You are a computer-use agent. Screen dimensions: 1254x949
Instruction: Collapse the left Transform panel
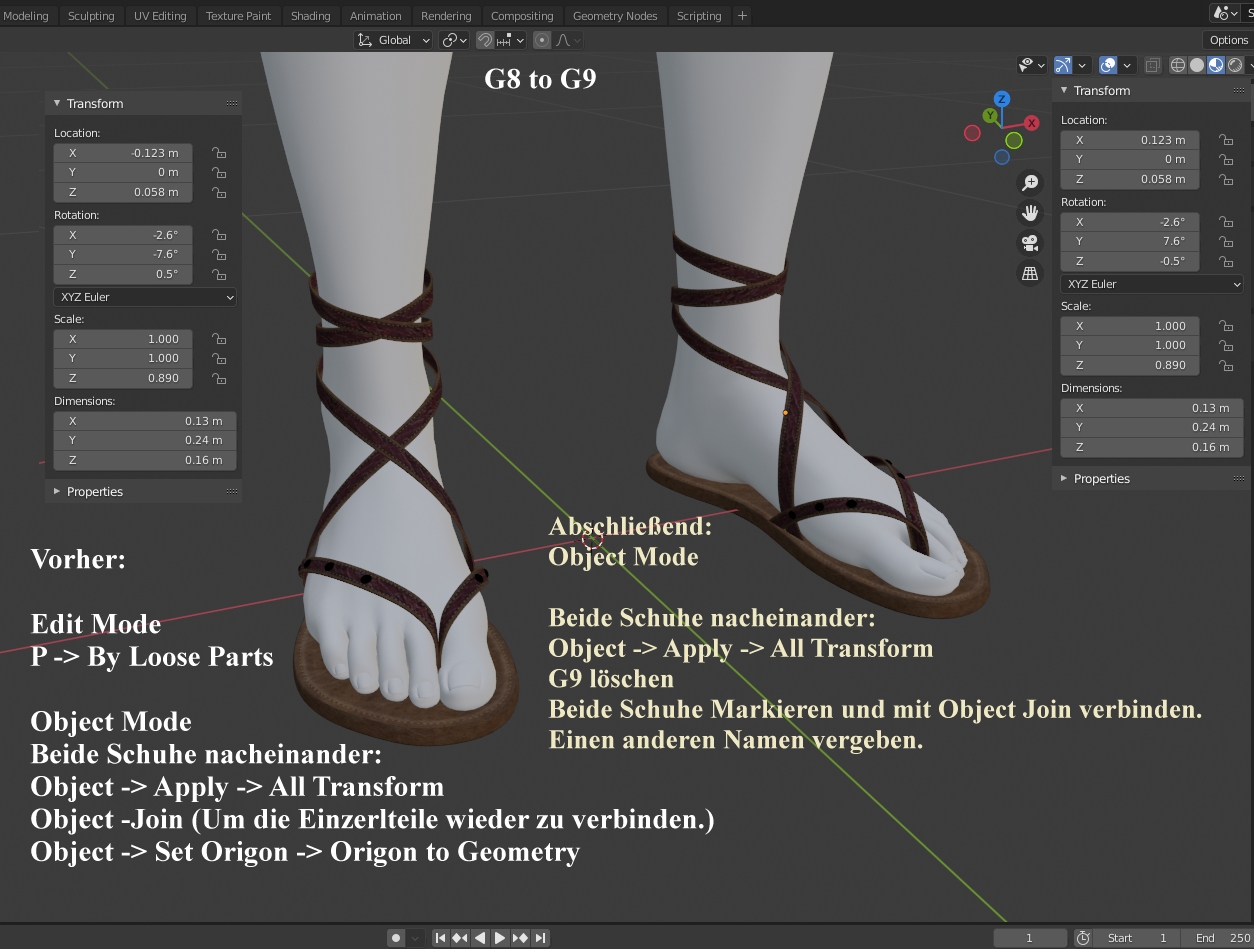57,104
